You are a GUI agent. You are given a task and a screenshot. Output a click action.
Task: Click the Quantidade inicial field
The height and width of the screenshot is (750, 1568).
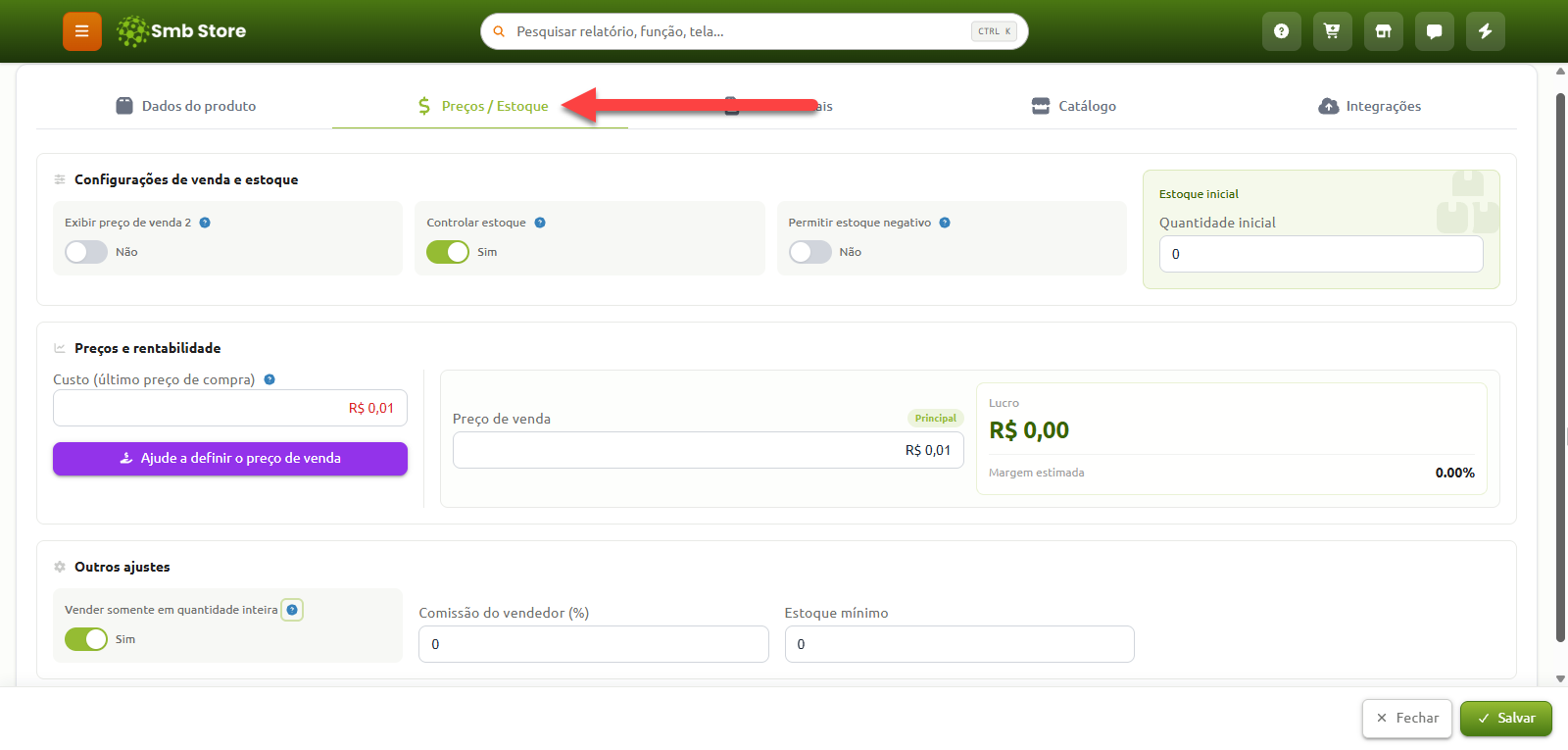pos(1321,254)
